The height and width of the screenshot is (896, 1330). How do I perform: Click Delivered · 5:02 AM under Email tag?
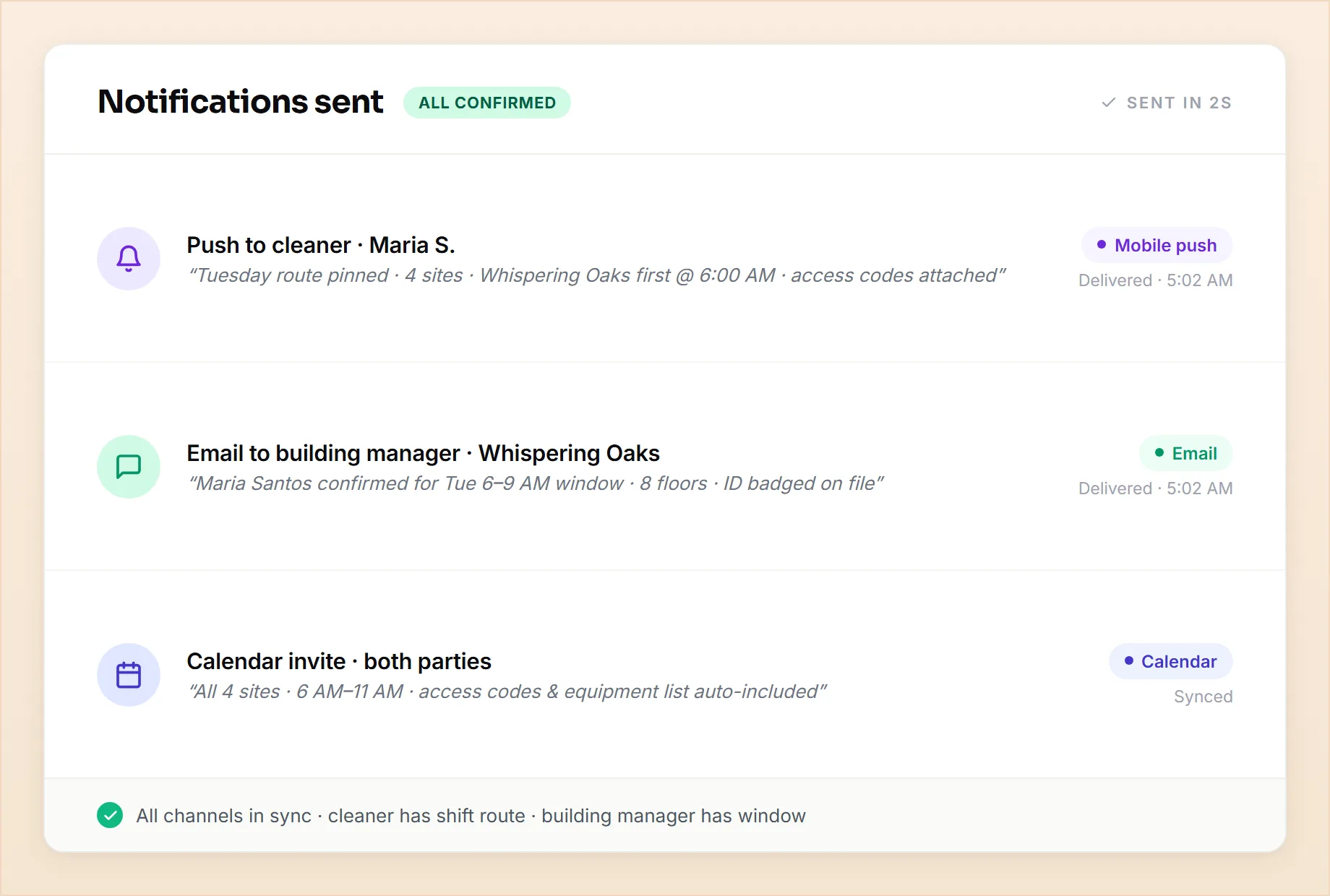click(x=1155, y=488)
